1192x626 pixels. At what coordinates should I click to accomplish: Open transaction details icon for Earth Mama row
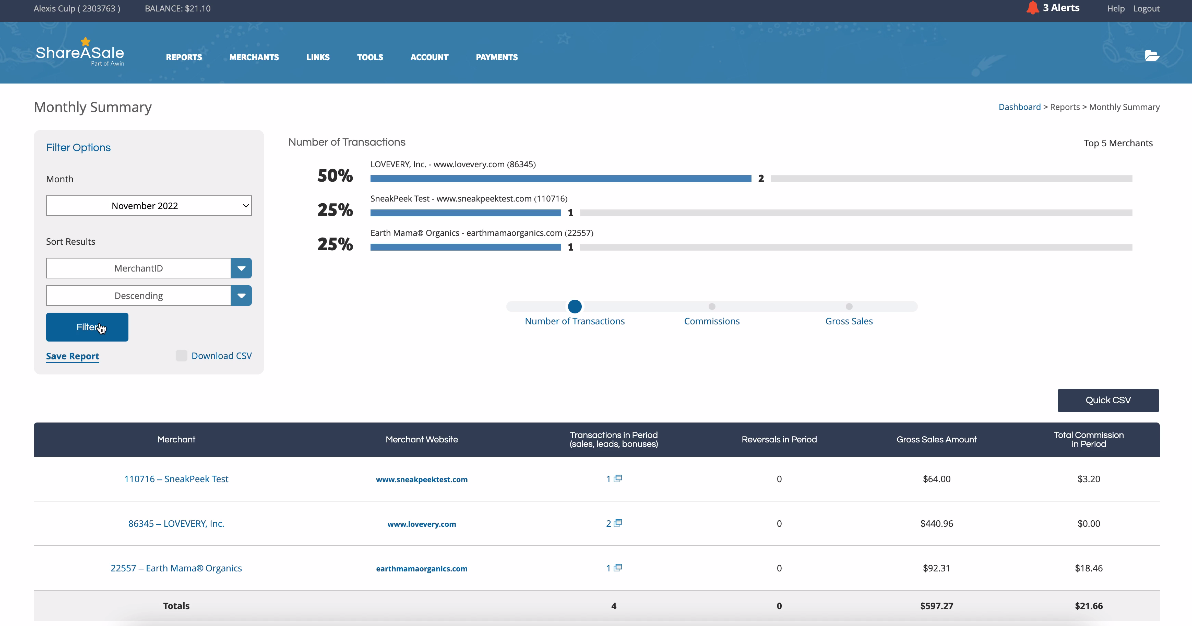tap(618, 567)
